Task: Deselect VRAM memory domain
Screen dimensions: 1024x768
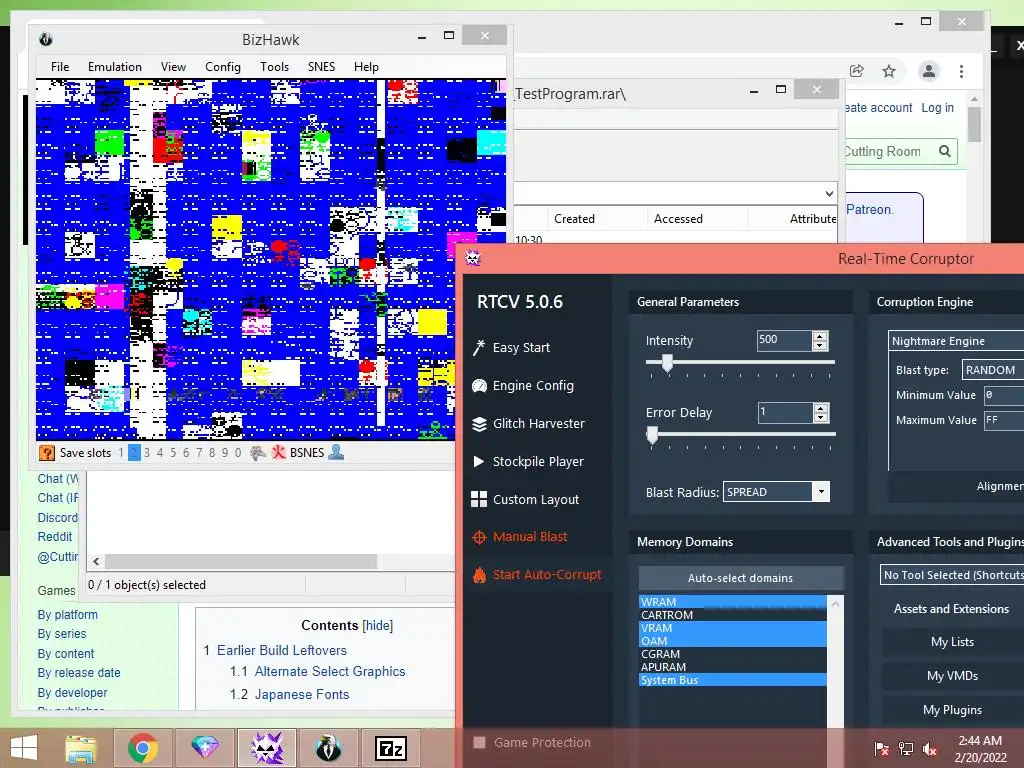Action: click(733, 628)
